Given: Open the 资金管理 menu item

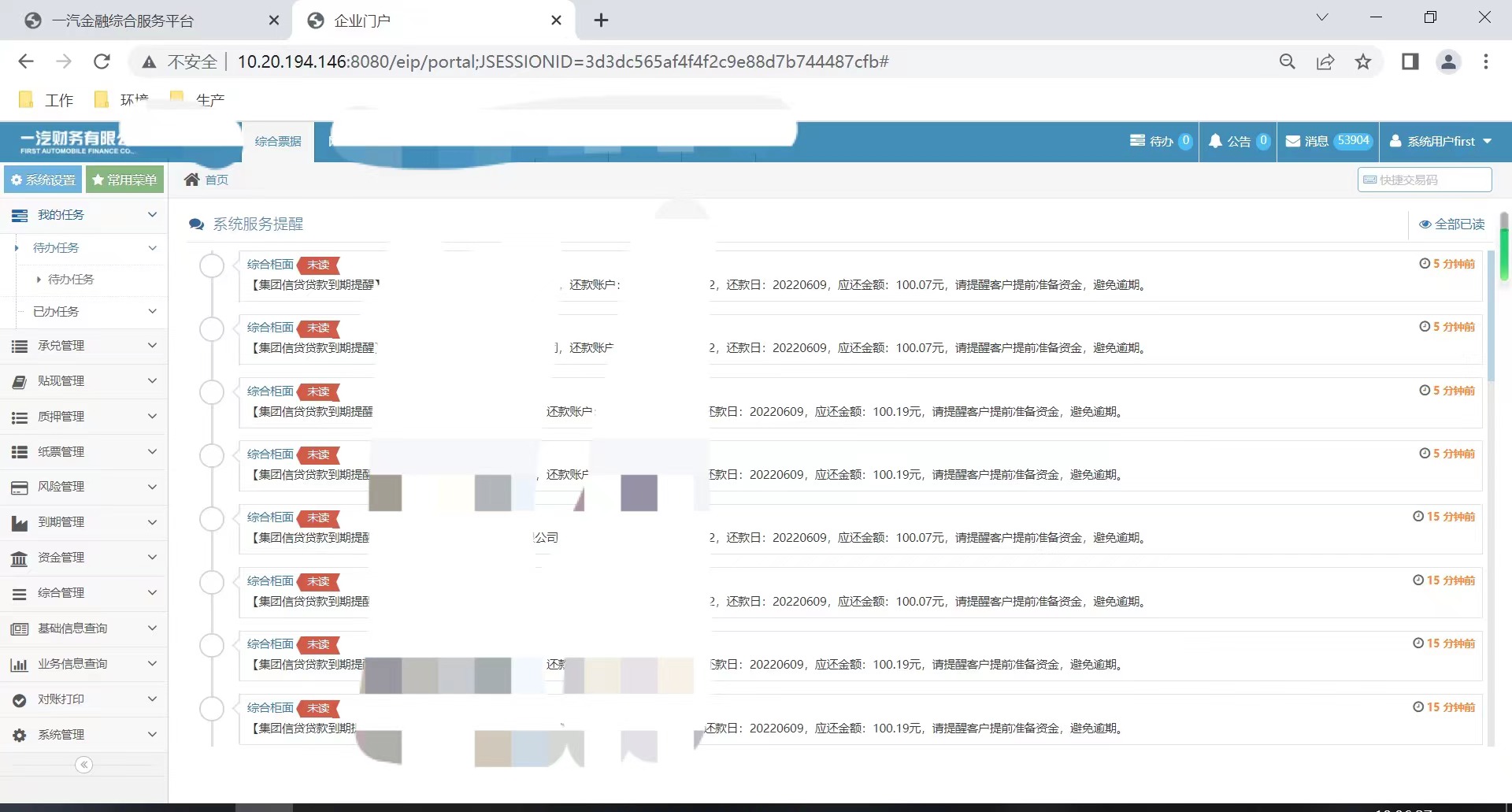Looking at the screenshot, I should point(83,558).
